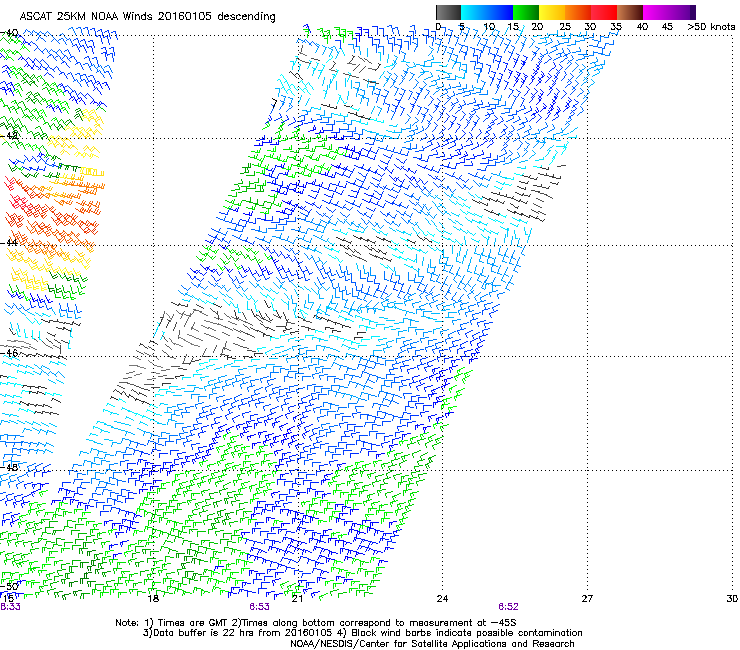Image resolution: width=740 pixels, height=650 pixels.
Task: Select the gray 0-5 knots legend segment
Action: 448,12
